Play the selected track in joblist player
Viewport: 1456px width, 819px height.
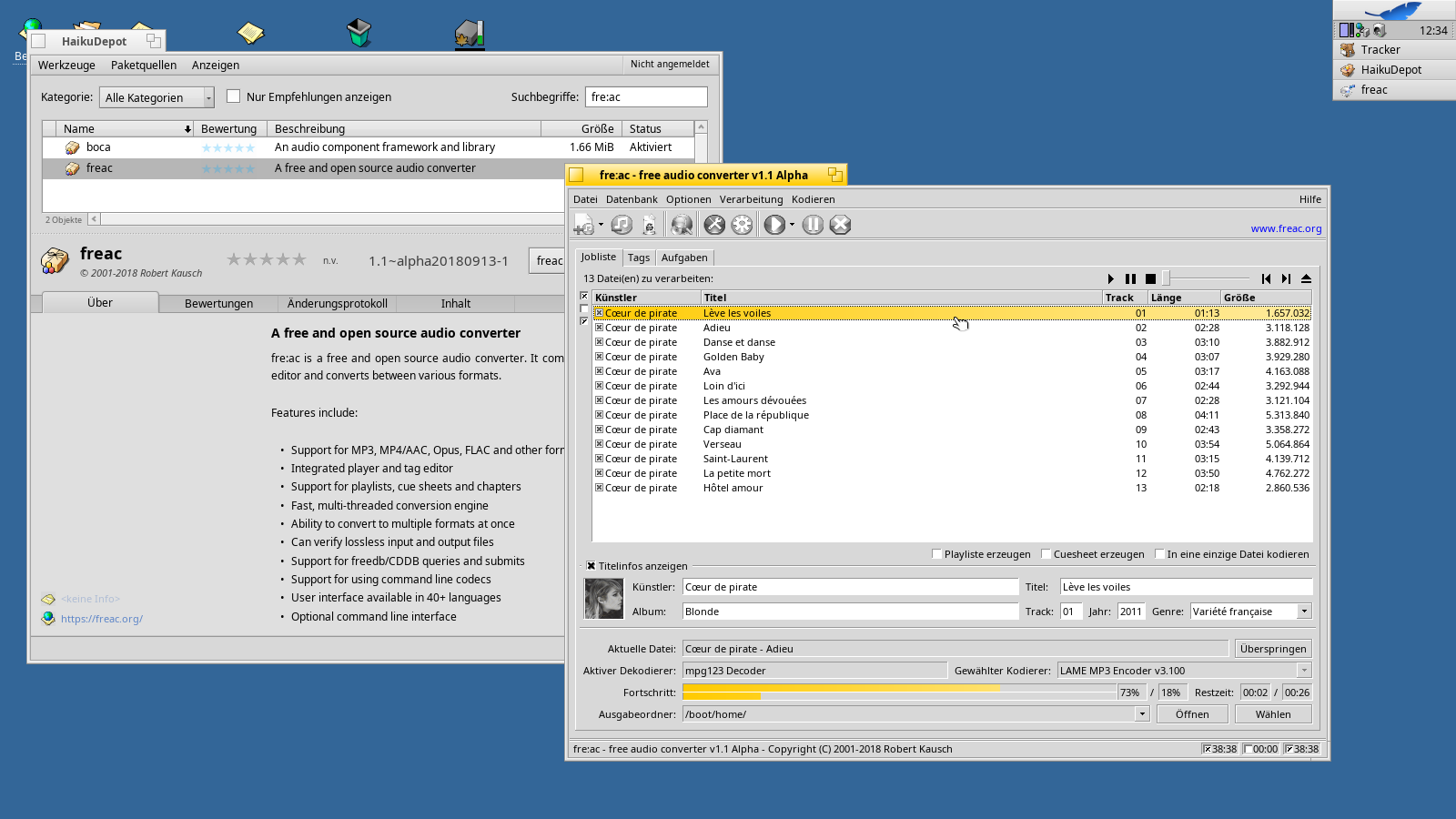pyautogui.click(x=1110, y=278)
